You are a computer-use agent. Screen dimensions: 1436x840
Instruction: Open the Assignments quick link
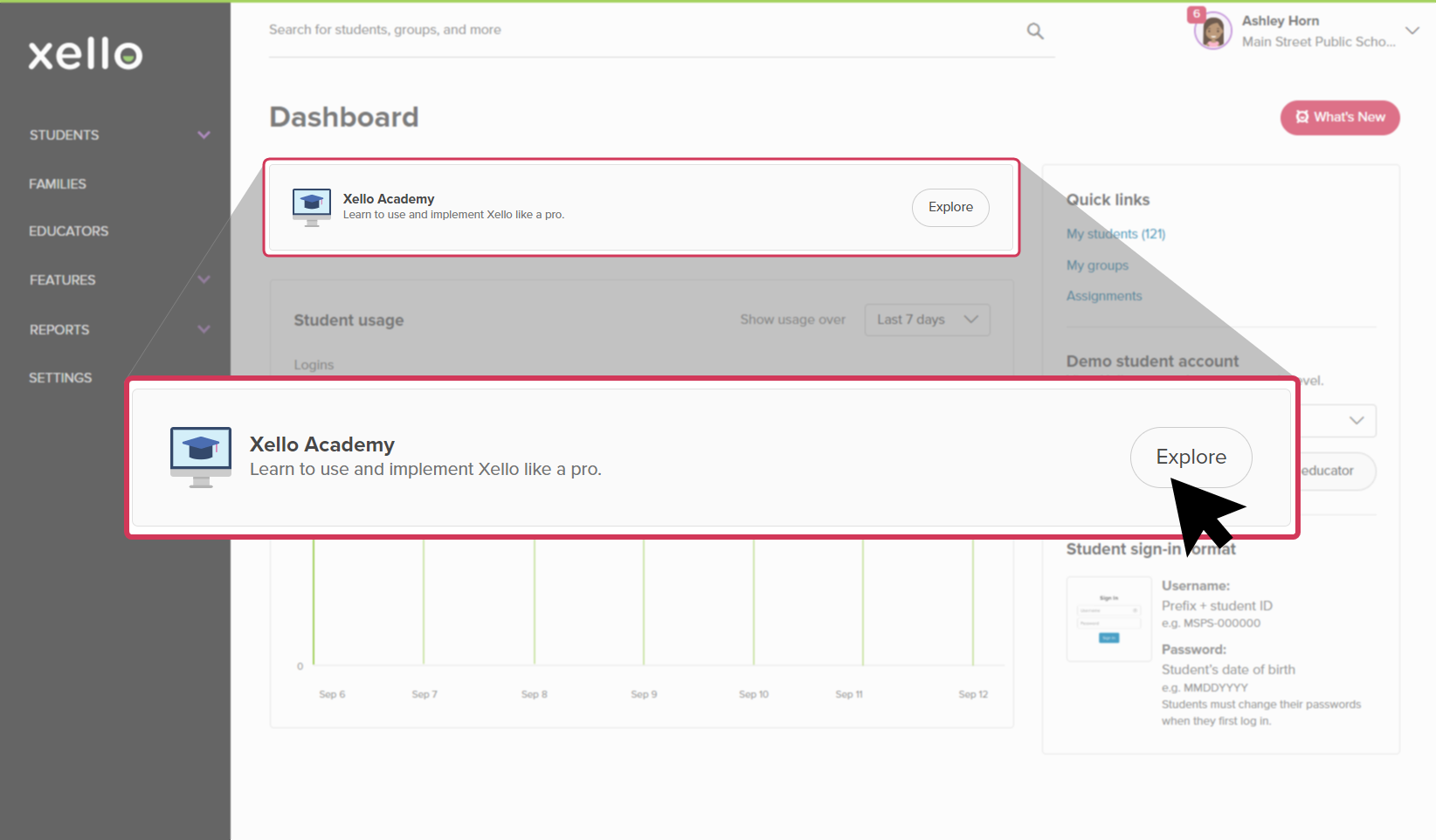(x=1103, y=295)
